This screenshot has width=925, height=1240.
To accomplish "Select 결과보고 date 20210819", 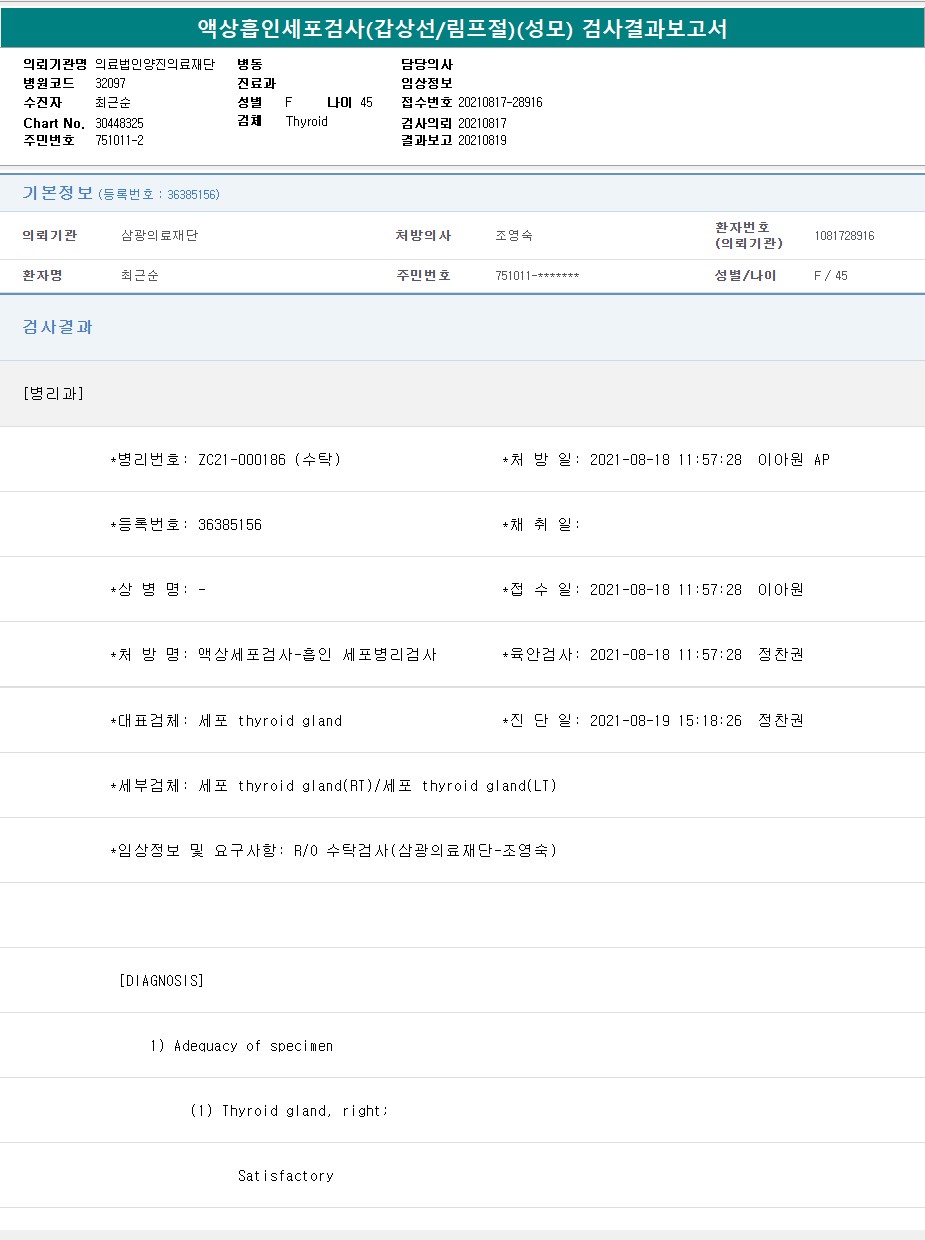I will [482, 141].
